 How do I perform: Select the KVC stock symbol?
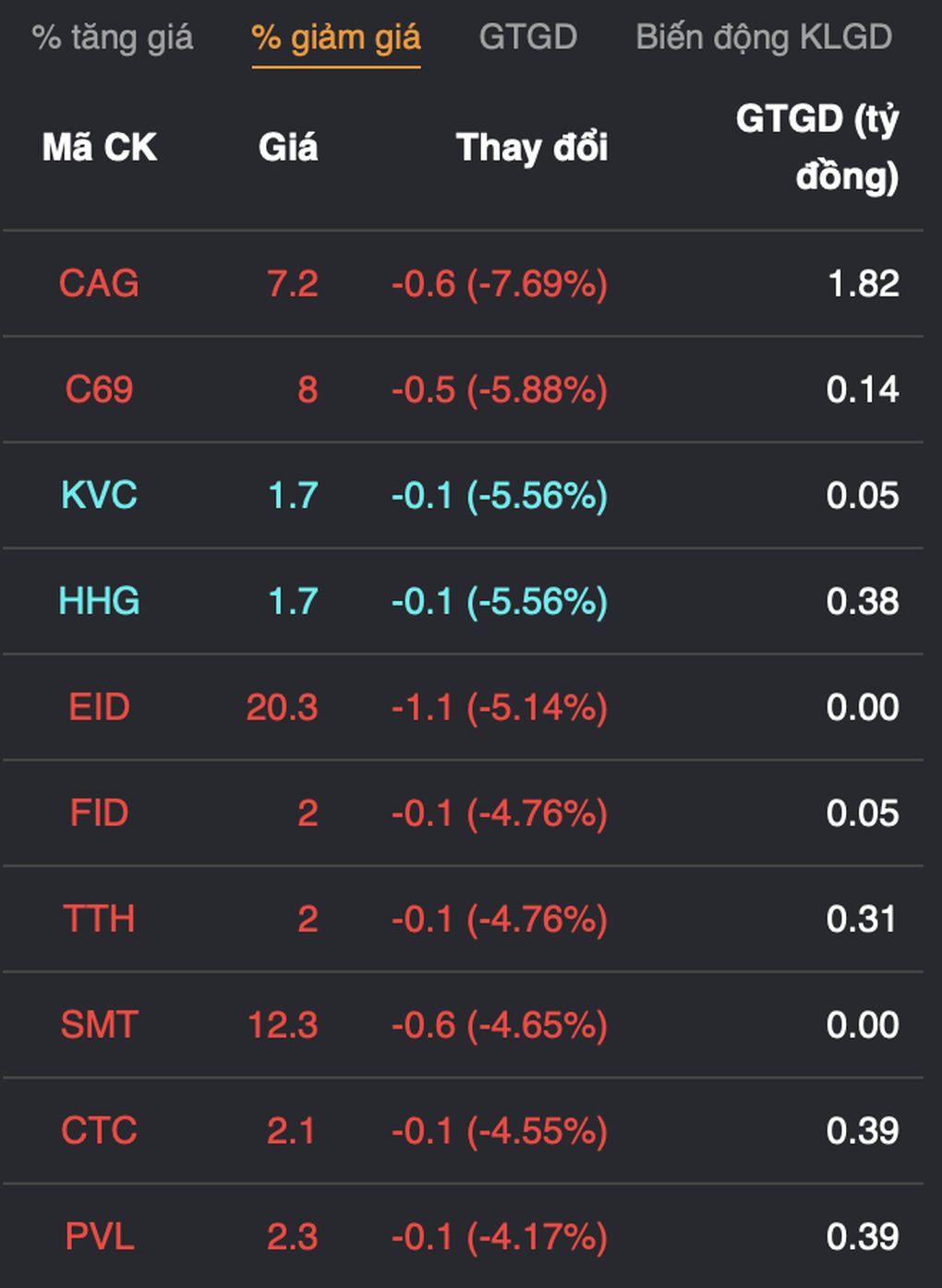coord(99,496)
